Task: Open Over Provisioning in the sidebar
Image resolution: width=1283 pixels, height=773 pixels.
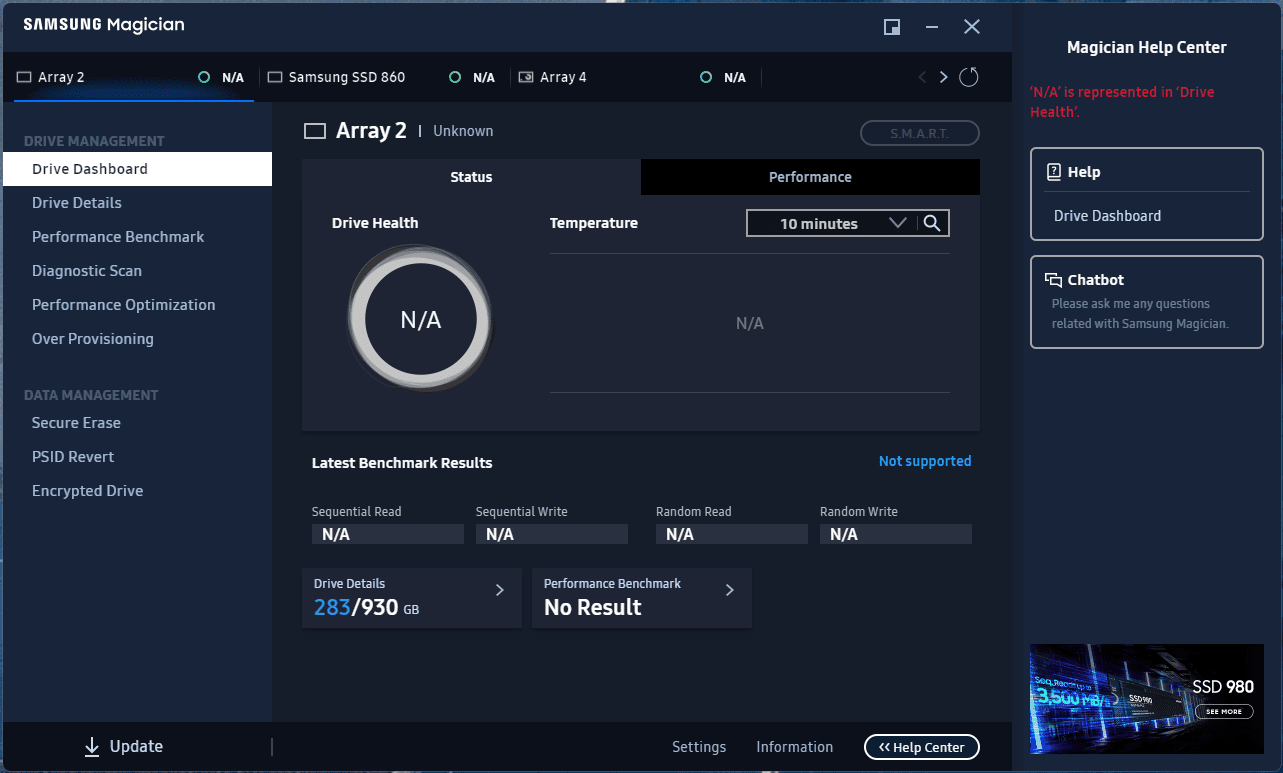Action: pyautogui.click(x=137, y=339)
